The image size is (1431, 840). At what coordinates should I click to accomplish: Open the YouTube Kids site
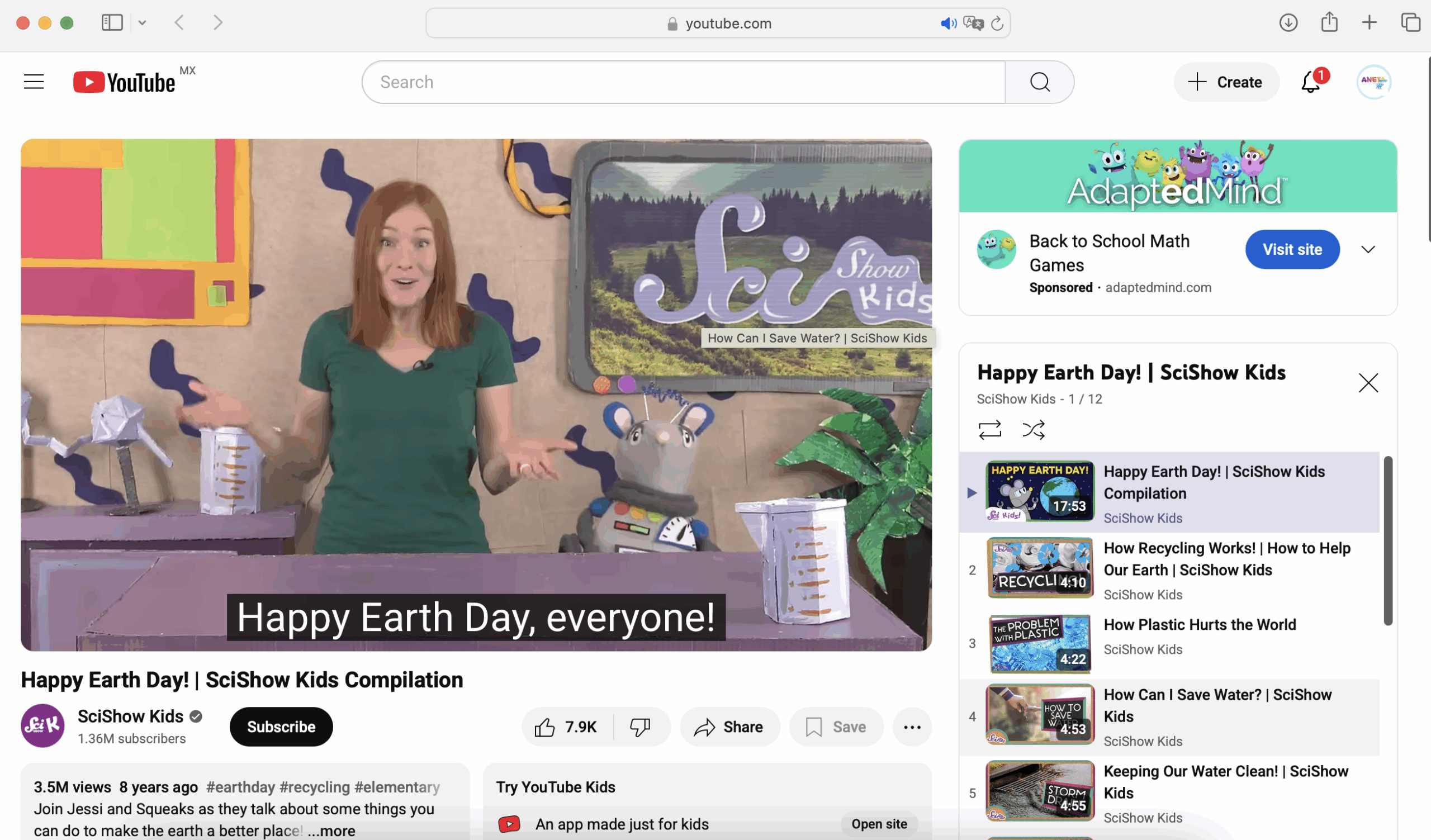[879, 824]
